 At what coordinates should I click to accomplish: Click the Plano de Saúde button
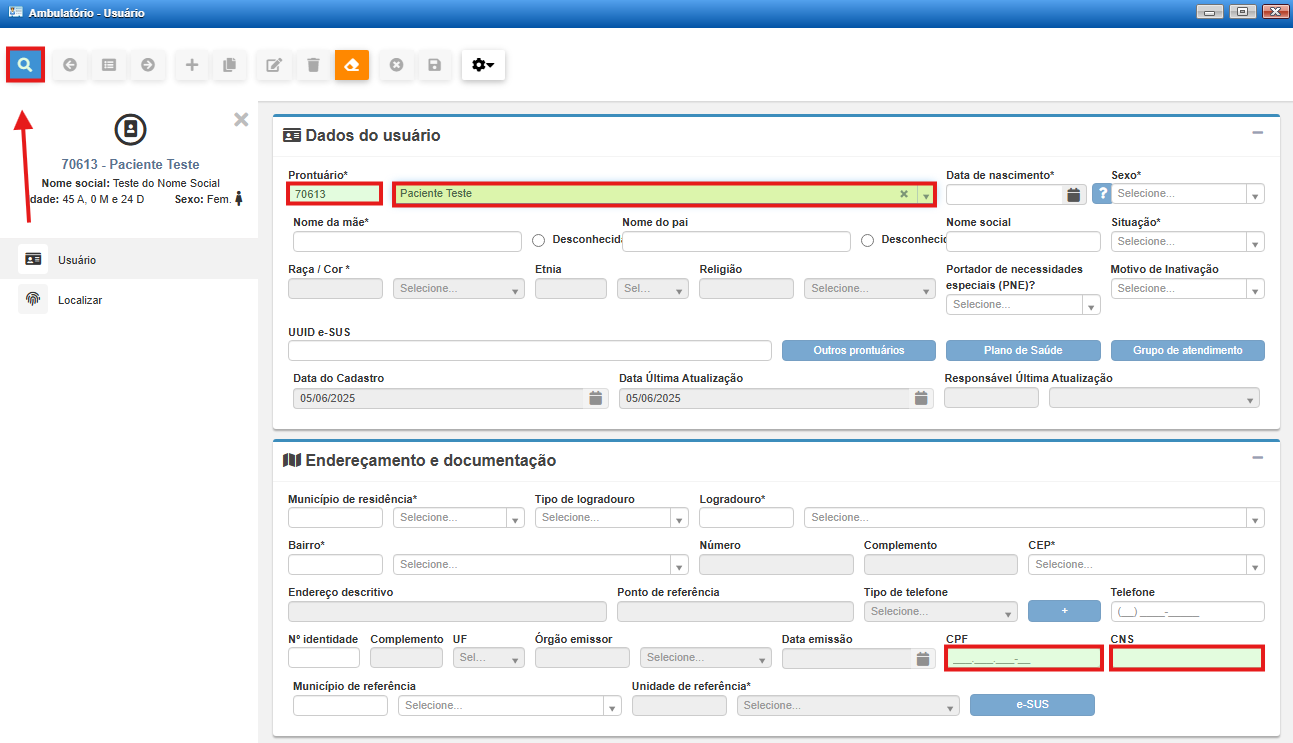(1023, 351)
